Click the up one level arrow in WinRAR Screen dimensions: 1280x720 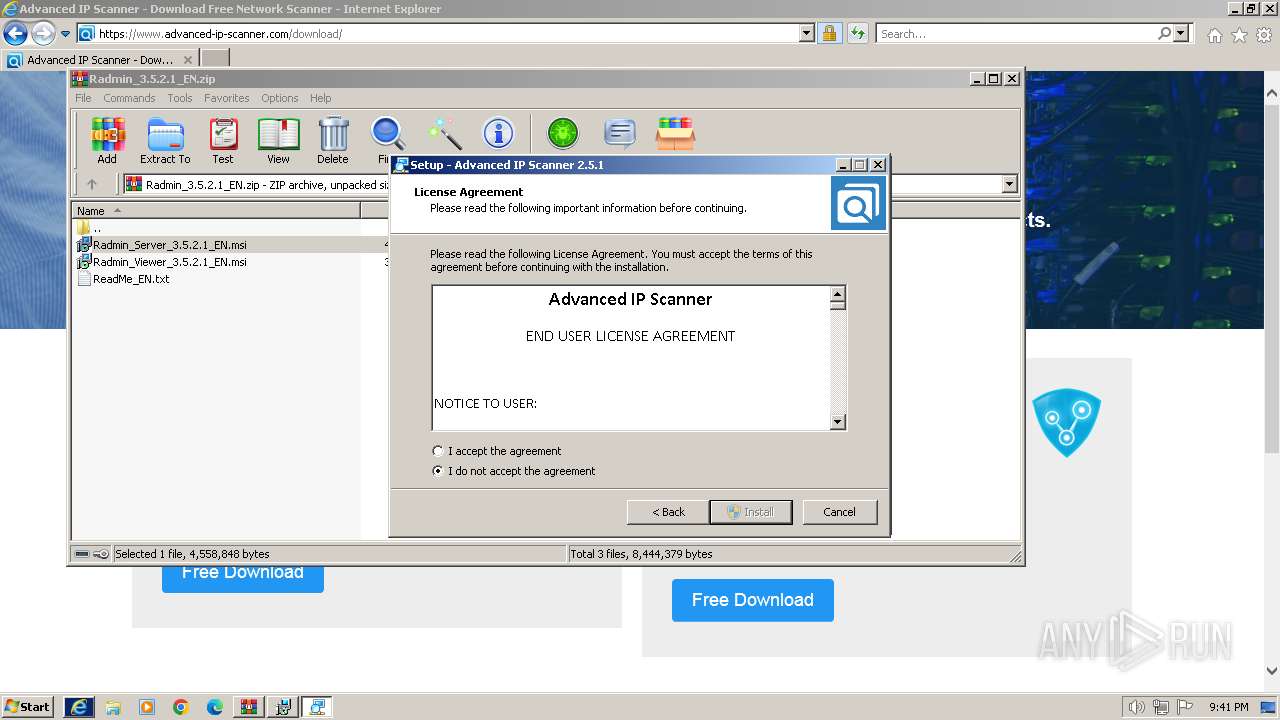tap(92, 184)
